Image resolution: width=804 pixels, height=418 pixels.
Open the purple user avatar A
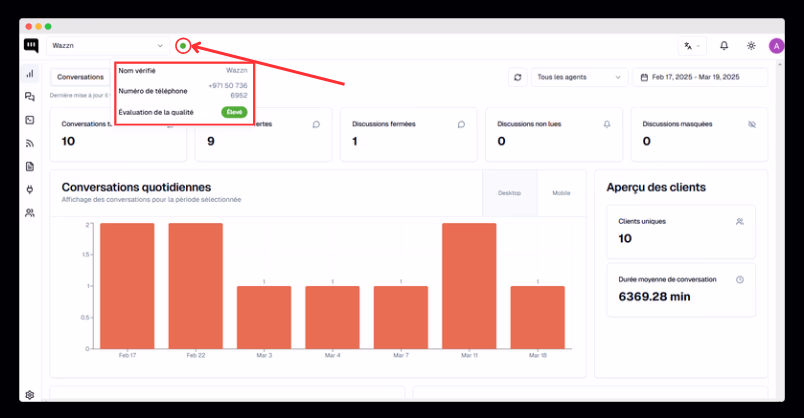[776, 46]
